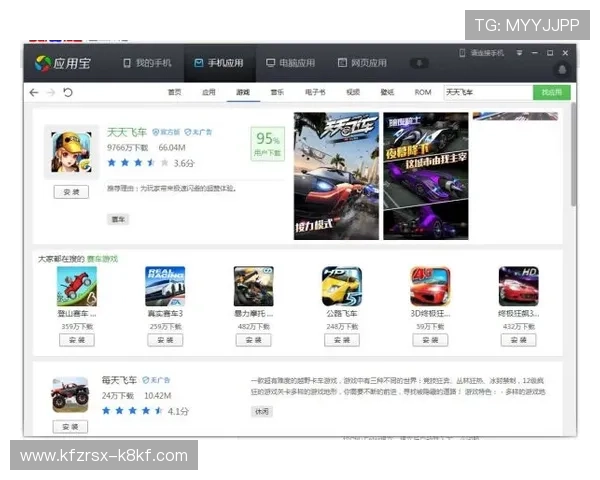The height and width of the screenshot is (480, 600).
Task: Install 终极狂飙3 with 432万 downloads
Action: pyautogui.click(x=519, y=340)
